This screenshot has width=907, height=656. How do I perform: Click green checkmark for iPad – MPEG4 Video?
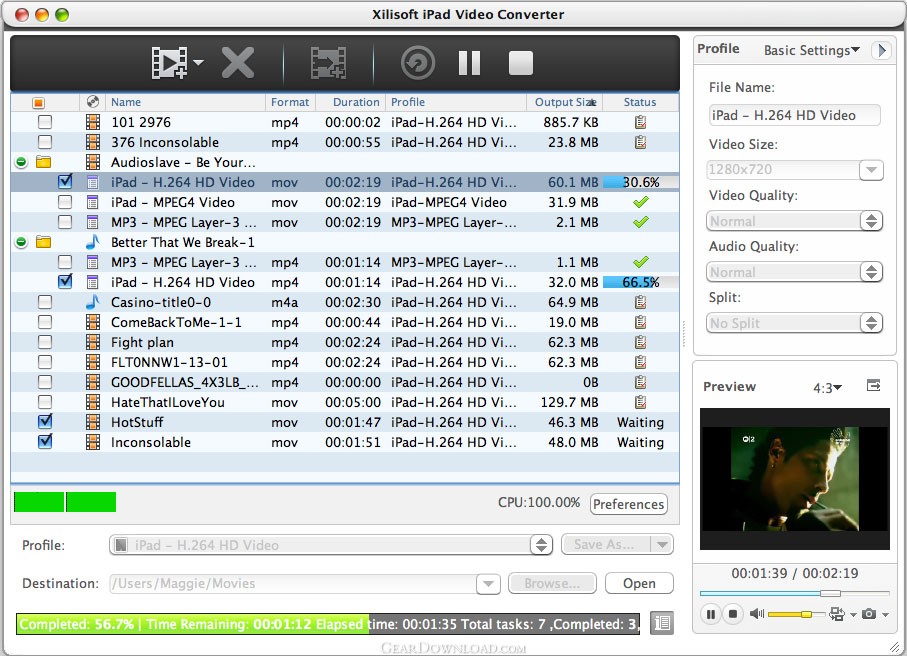(x=640, y=202)
